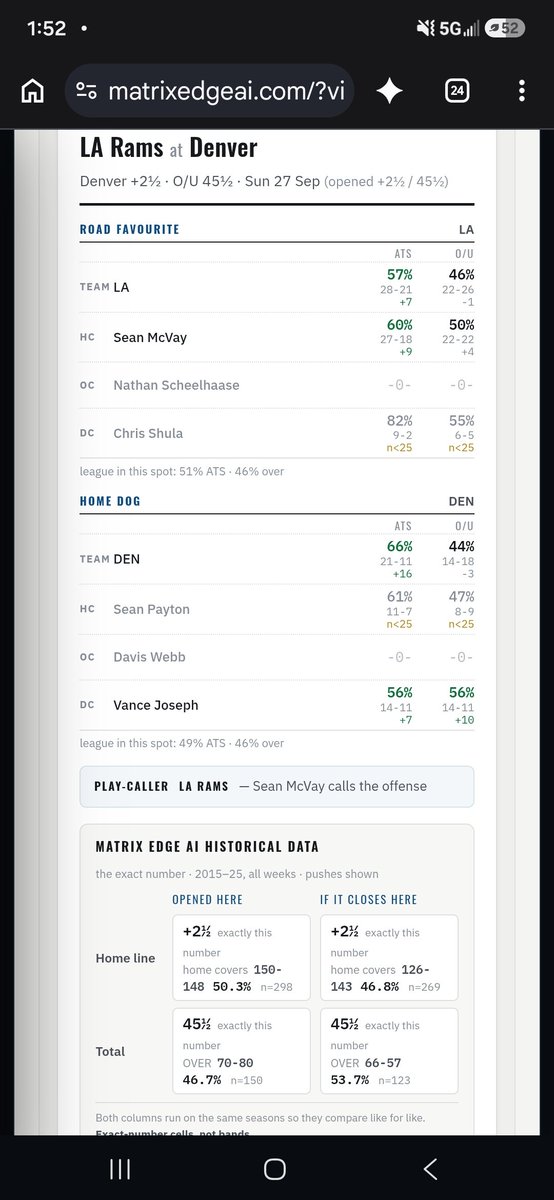Select the IF IT CLOSES HERE column header
554x1200 pixels.
(369, 899)
